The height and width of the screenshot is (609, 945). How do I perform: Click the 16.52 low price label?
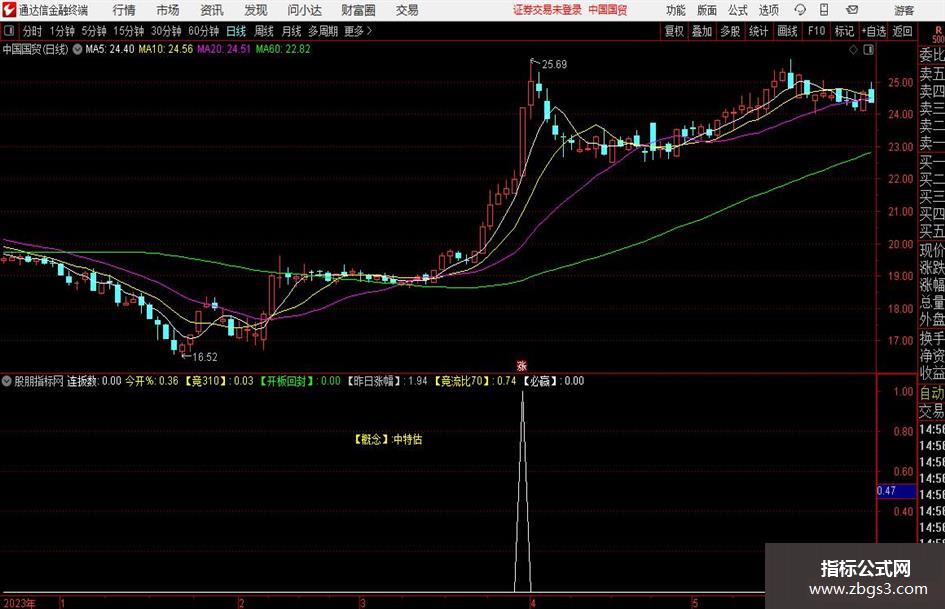click(x=205, y=357)
